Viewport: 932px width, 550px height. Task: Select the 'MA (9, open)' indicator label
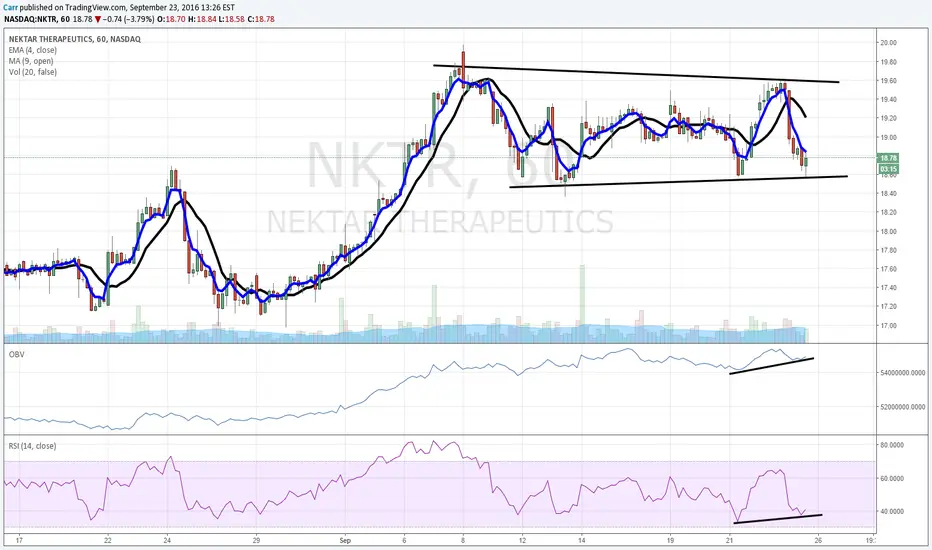31,61
